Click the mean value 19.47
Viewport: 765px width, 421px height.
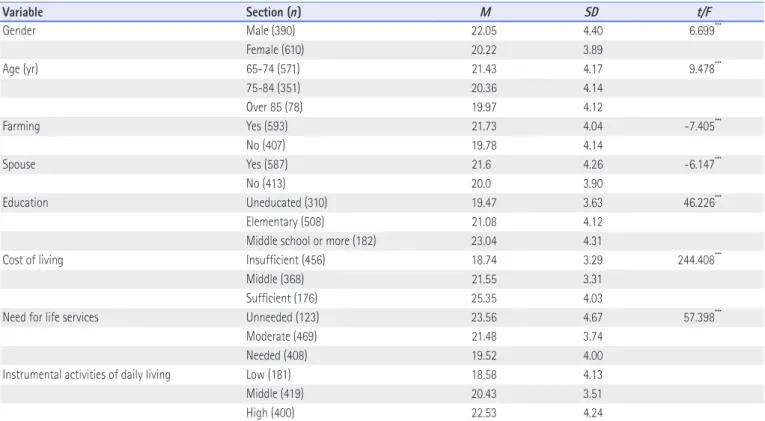(x=484, y=202)
